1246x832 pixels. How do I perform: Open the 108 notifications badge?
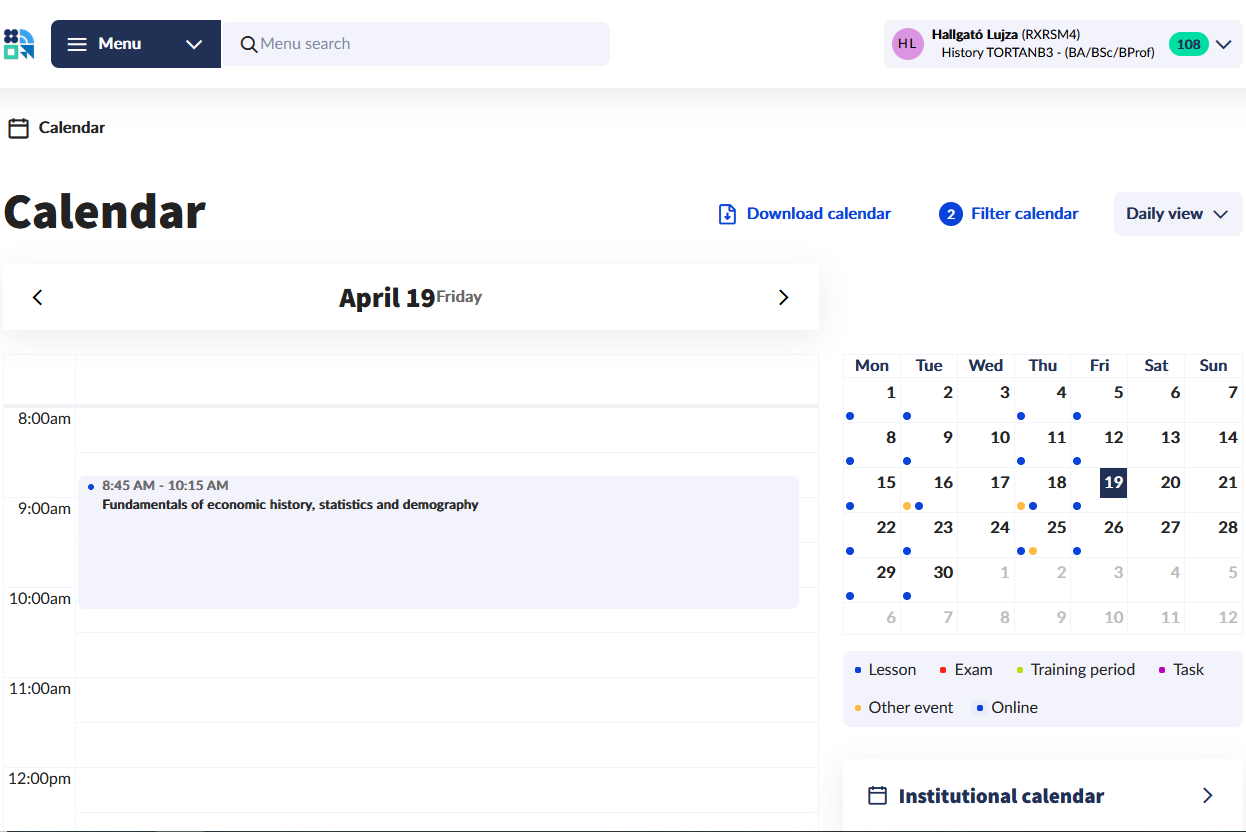pyautogui.click(x=1188, y=44)
